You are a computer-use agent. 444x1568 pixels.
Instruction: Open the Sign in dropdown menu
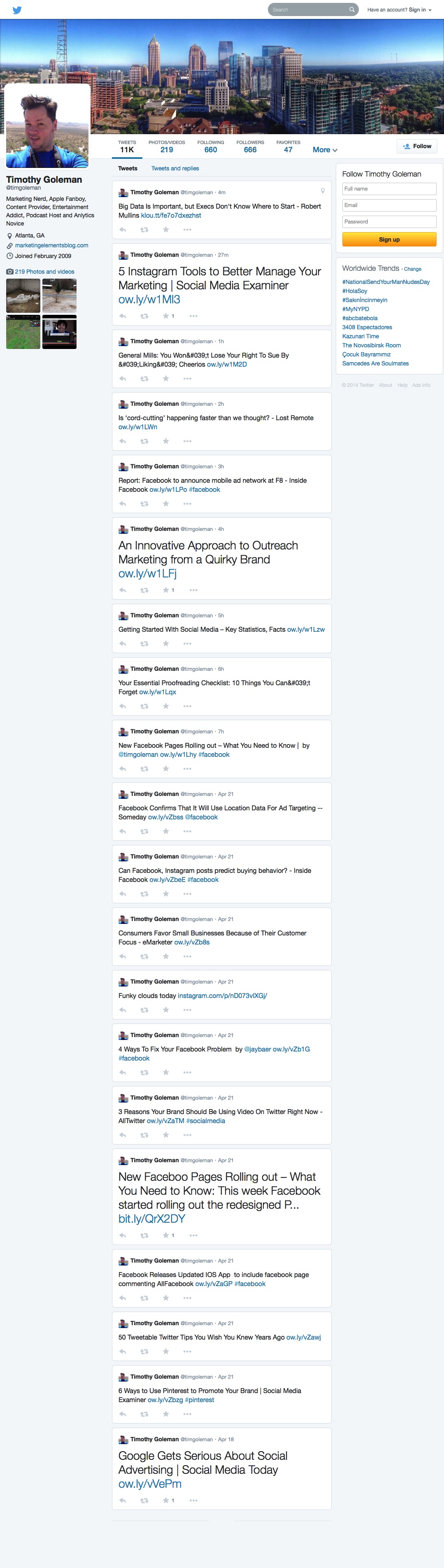[x=420, y=10]
